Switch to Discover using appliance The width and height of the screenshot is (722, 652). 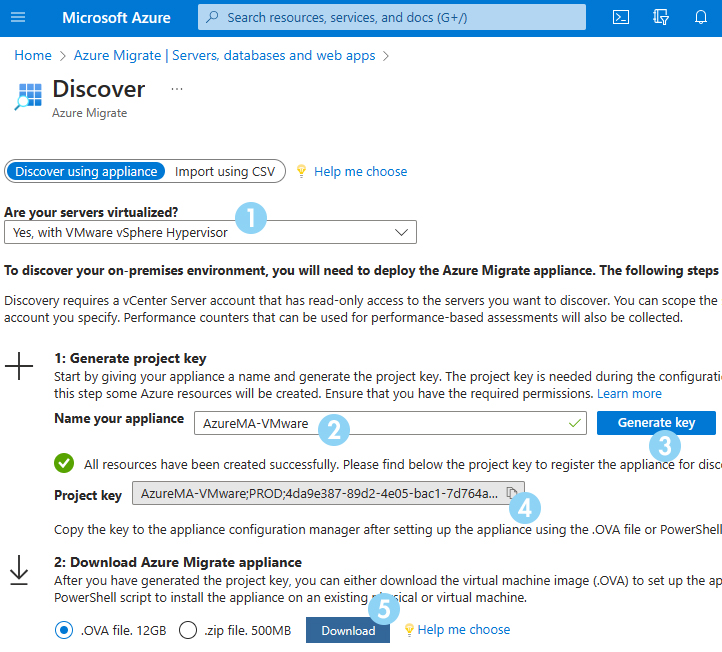[86, 171]
